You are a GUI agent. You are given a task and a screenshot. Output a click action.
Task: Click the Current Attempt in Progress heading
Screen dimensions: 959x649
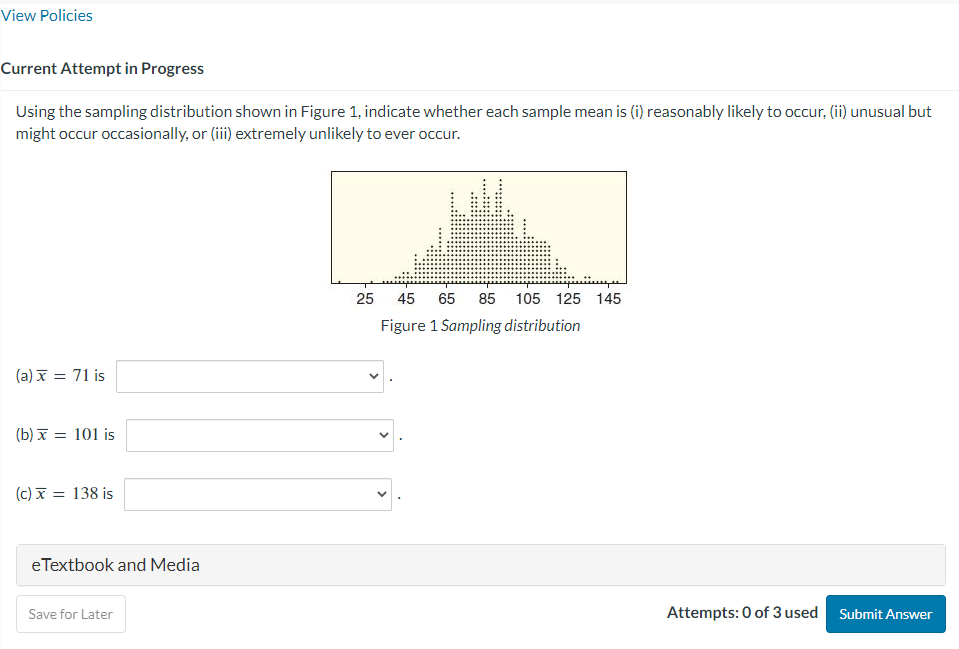coord(103,68)
